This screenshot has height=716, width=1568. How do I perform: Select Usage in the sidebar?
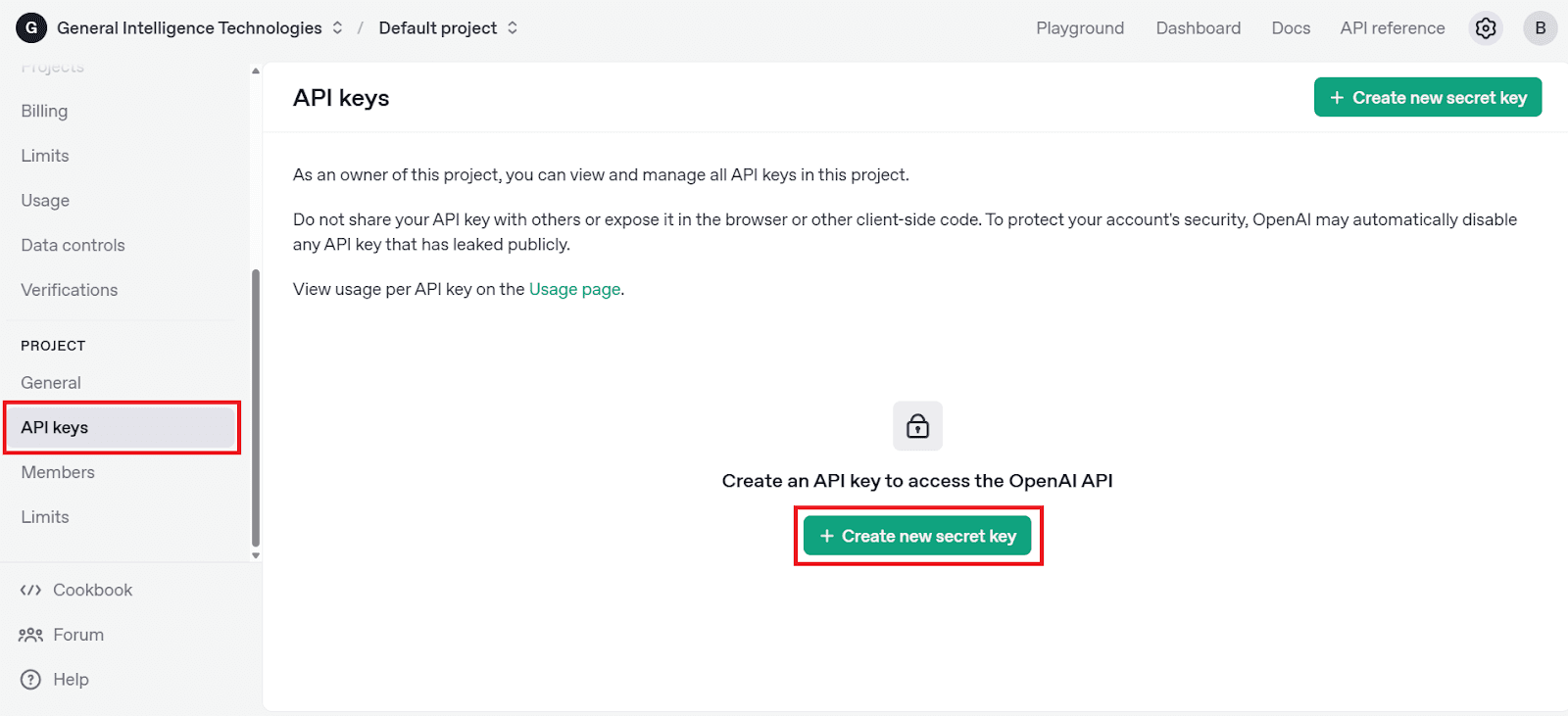click(45, 201)
